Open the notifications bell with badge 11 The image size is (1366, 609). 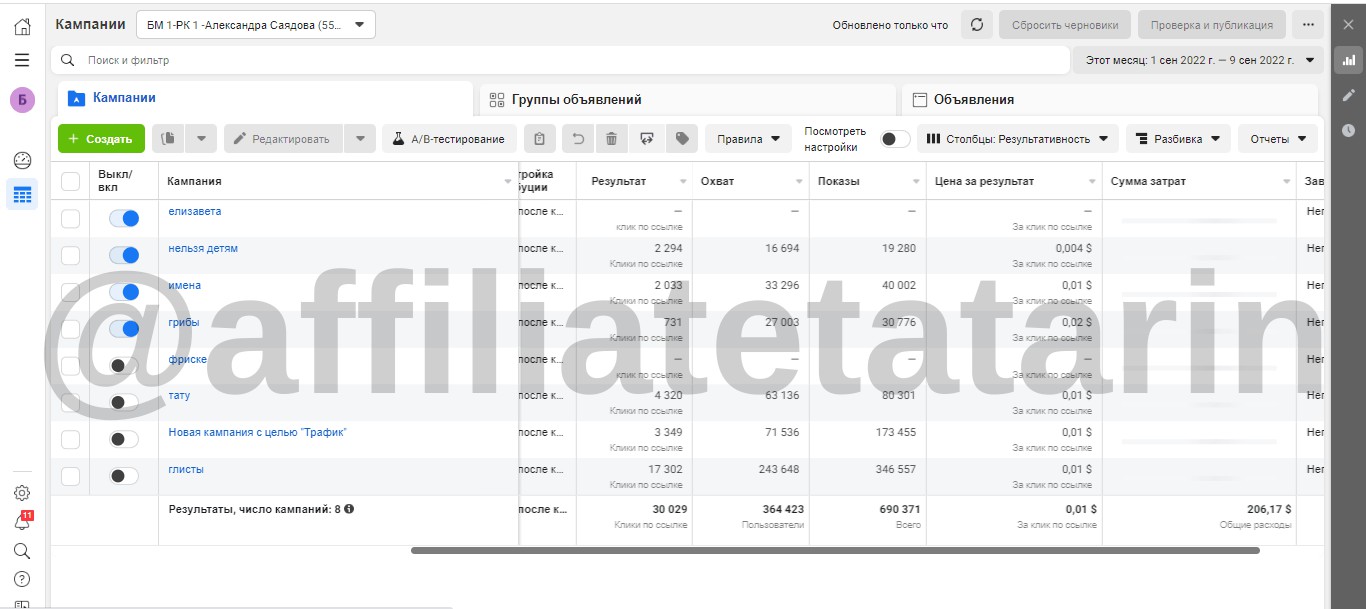22,521
